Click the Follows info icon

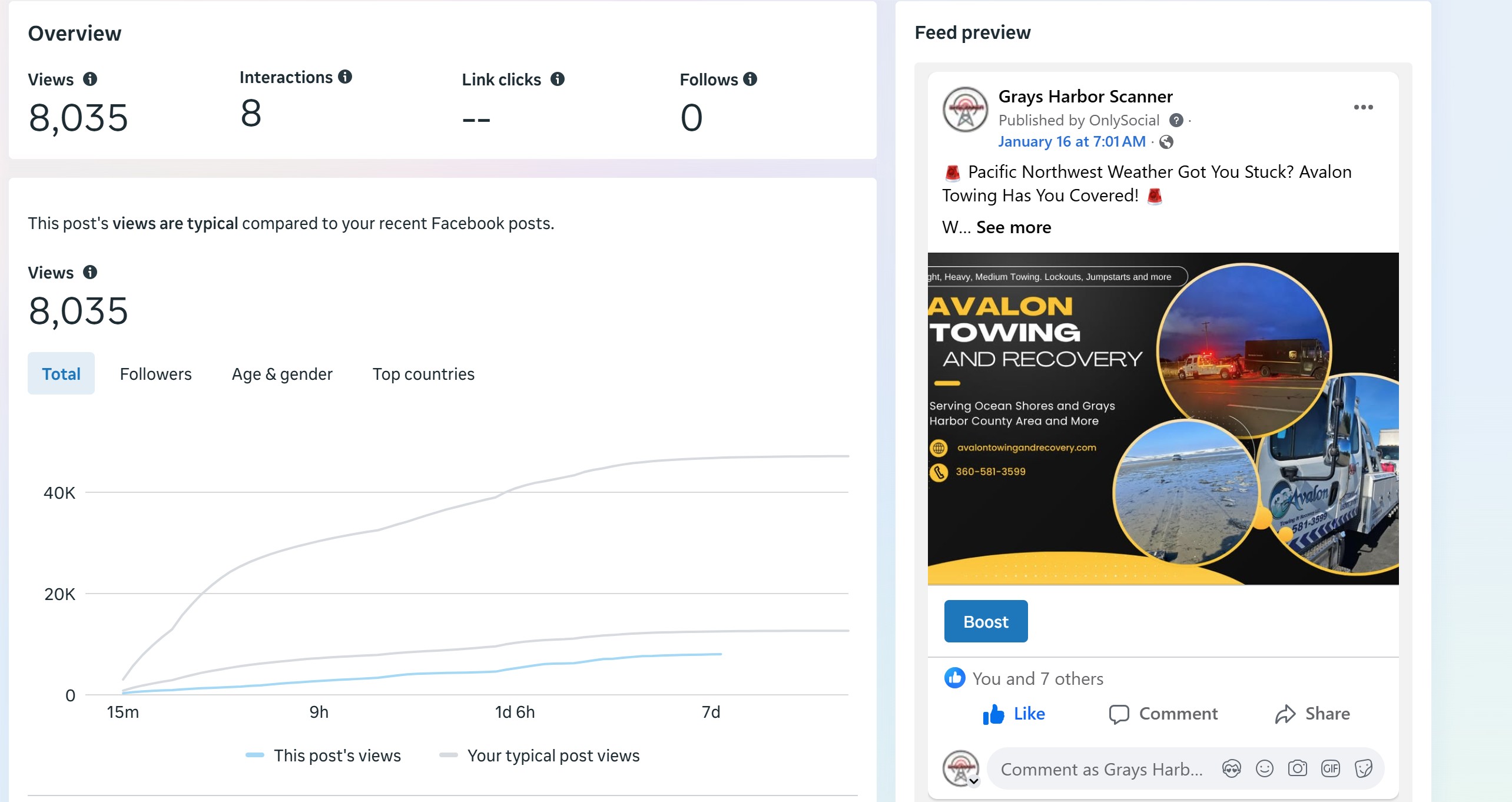[750, 79]
